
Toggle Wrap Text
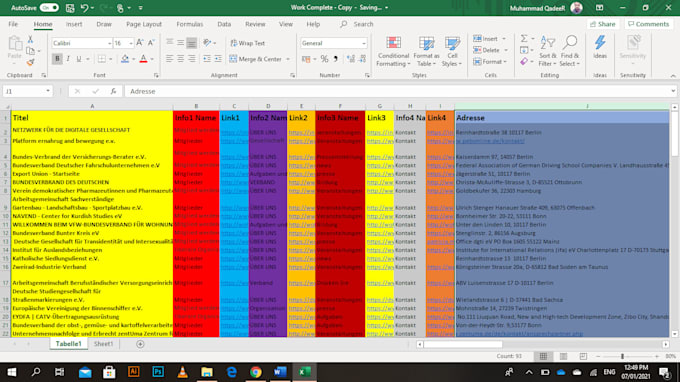[247, 43]
